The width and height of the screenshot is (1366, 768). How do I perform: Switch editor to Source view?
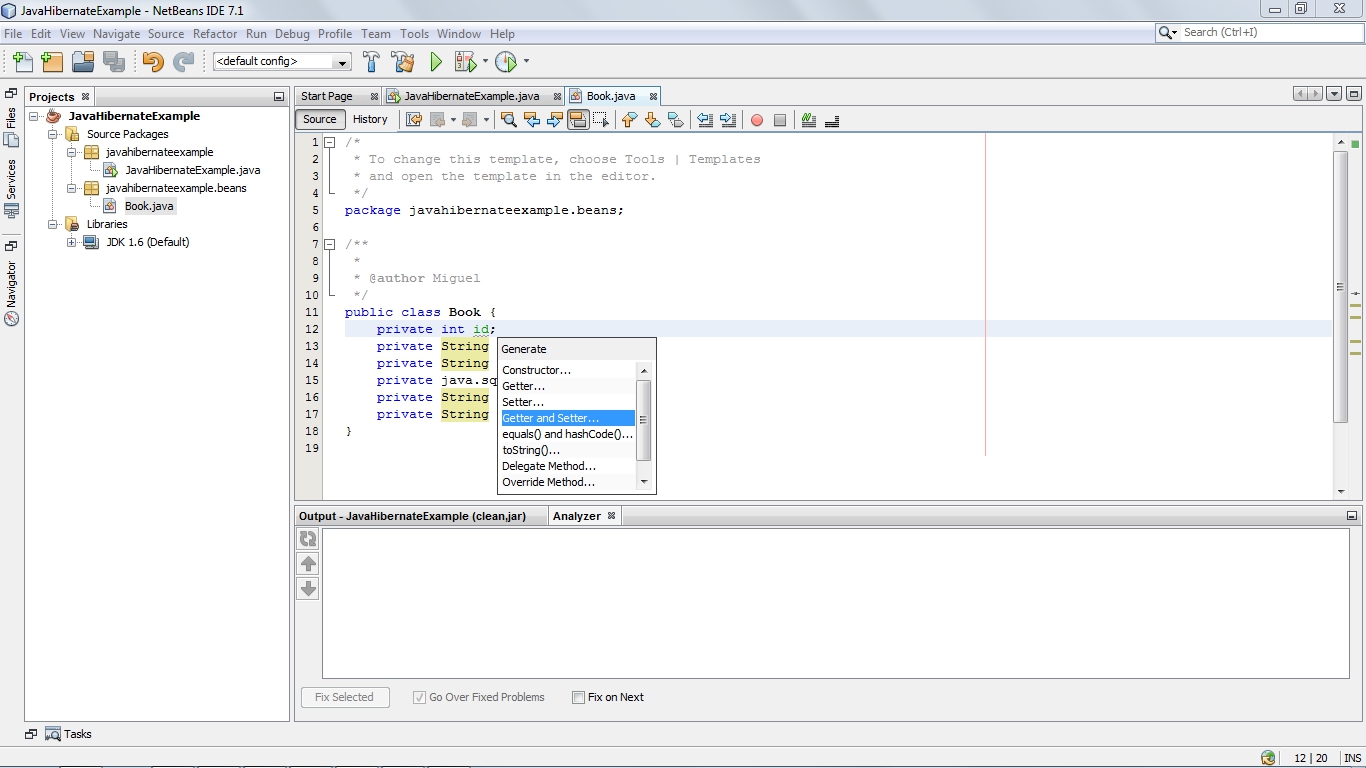click(320, 119)
